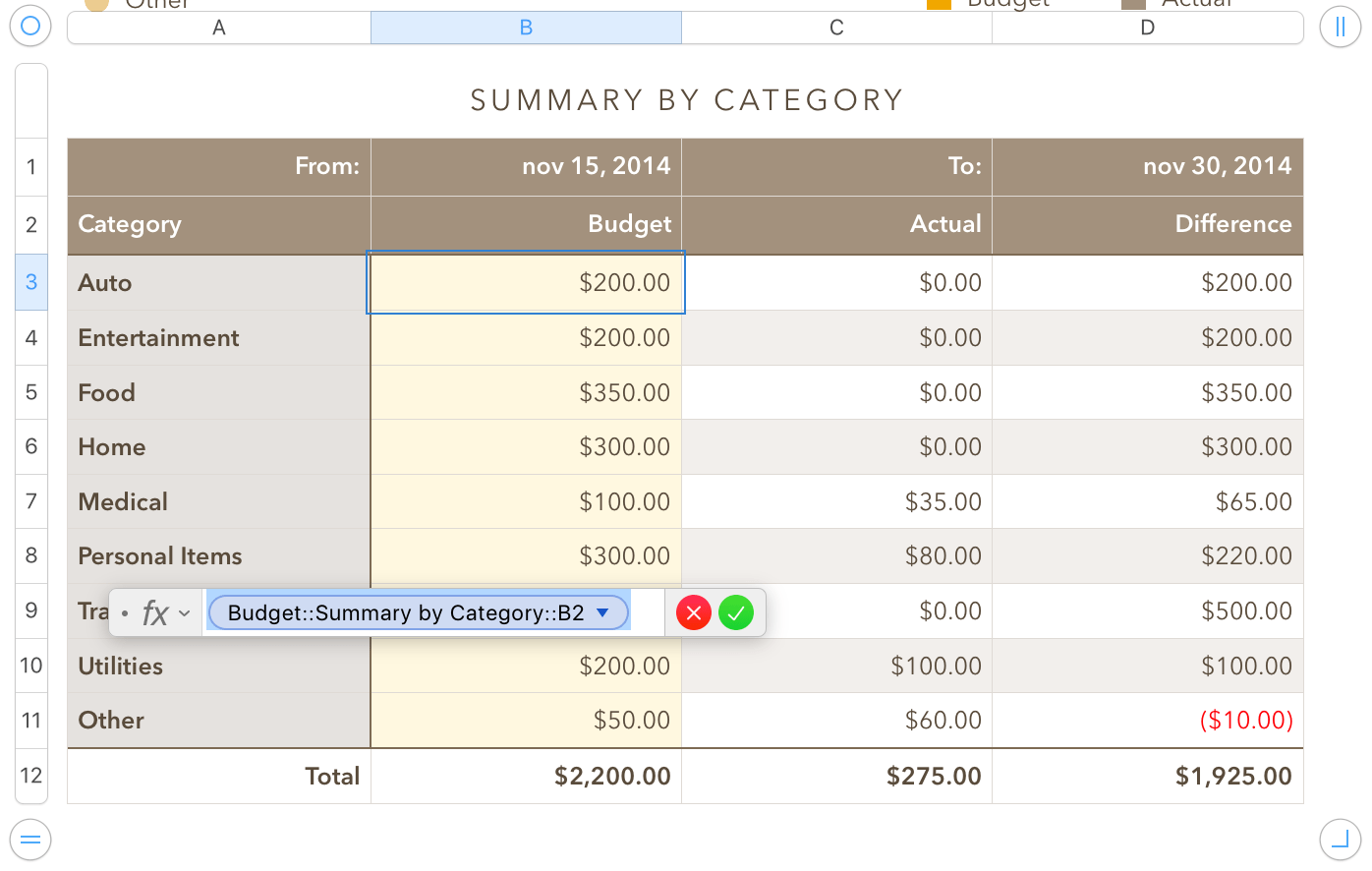Click the table select handle circle

tap(30, 26)
